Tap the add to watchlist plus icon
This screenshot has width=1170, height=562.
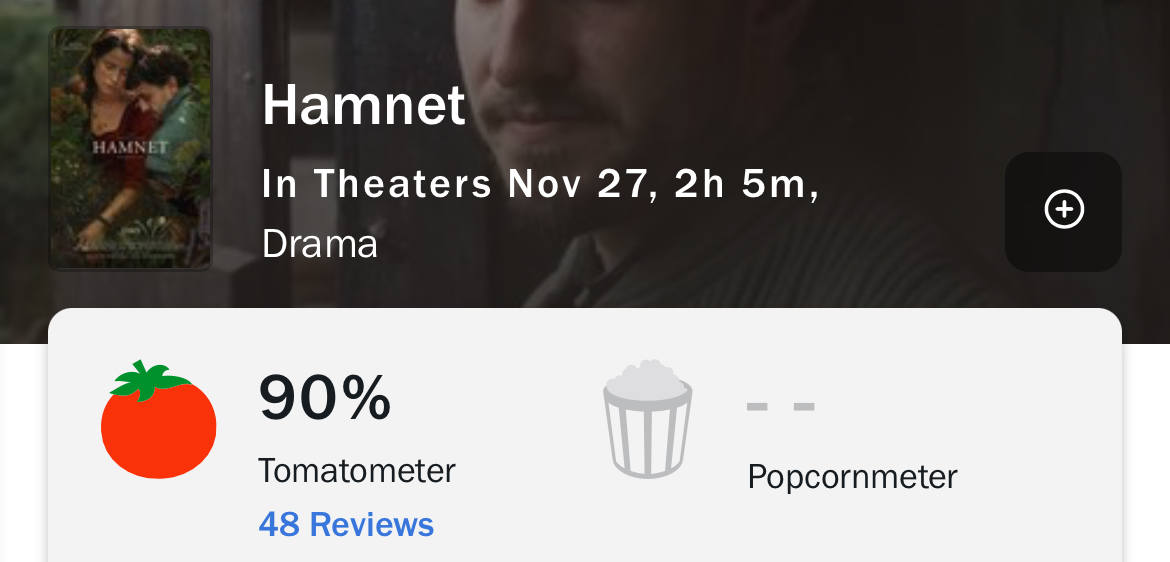coord(1063,211)
